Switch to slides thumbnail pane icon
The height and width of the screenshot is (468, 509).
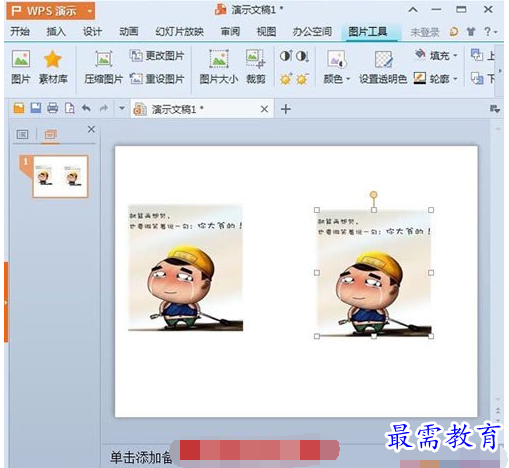pyautogui.click(x=50, y=134)
